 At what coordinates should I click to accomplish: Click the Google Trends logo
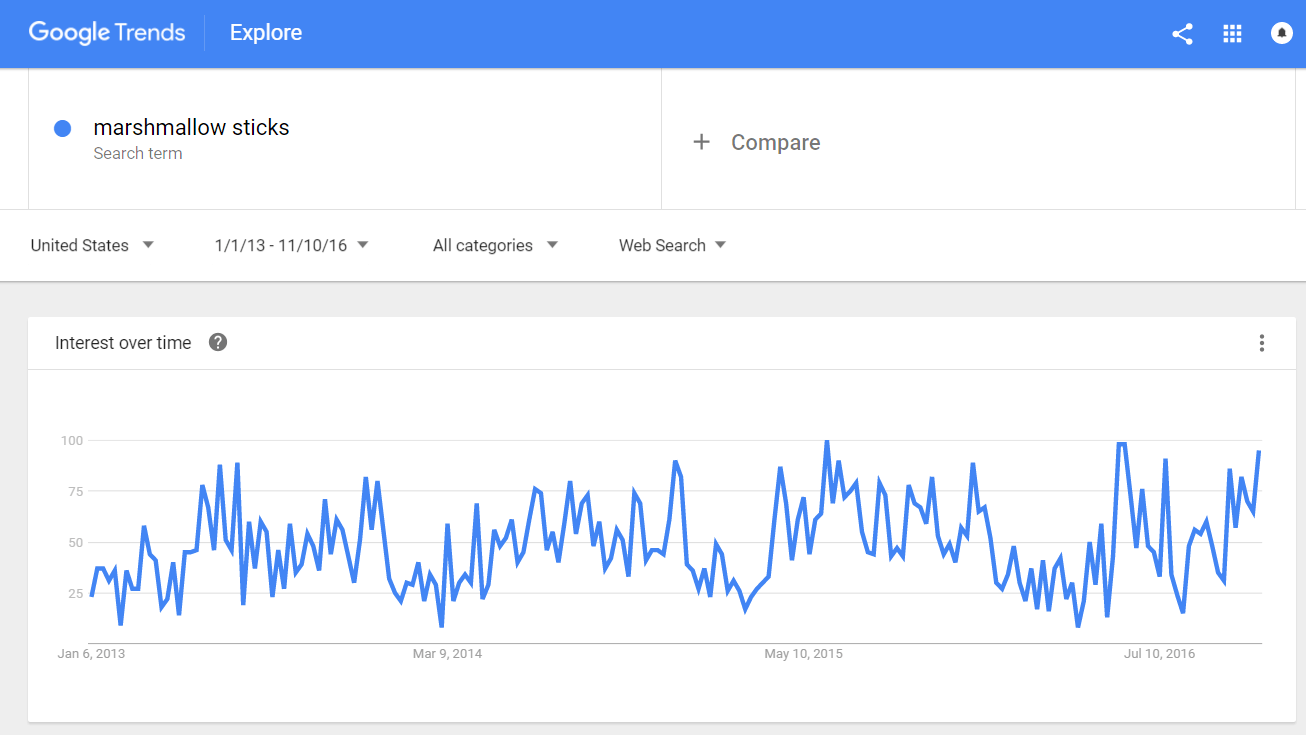(107, 33)
